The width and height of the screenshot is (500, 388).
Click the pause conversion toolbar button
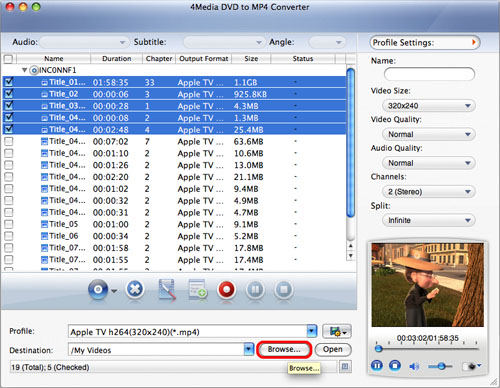point(255,289)
